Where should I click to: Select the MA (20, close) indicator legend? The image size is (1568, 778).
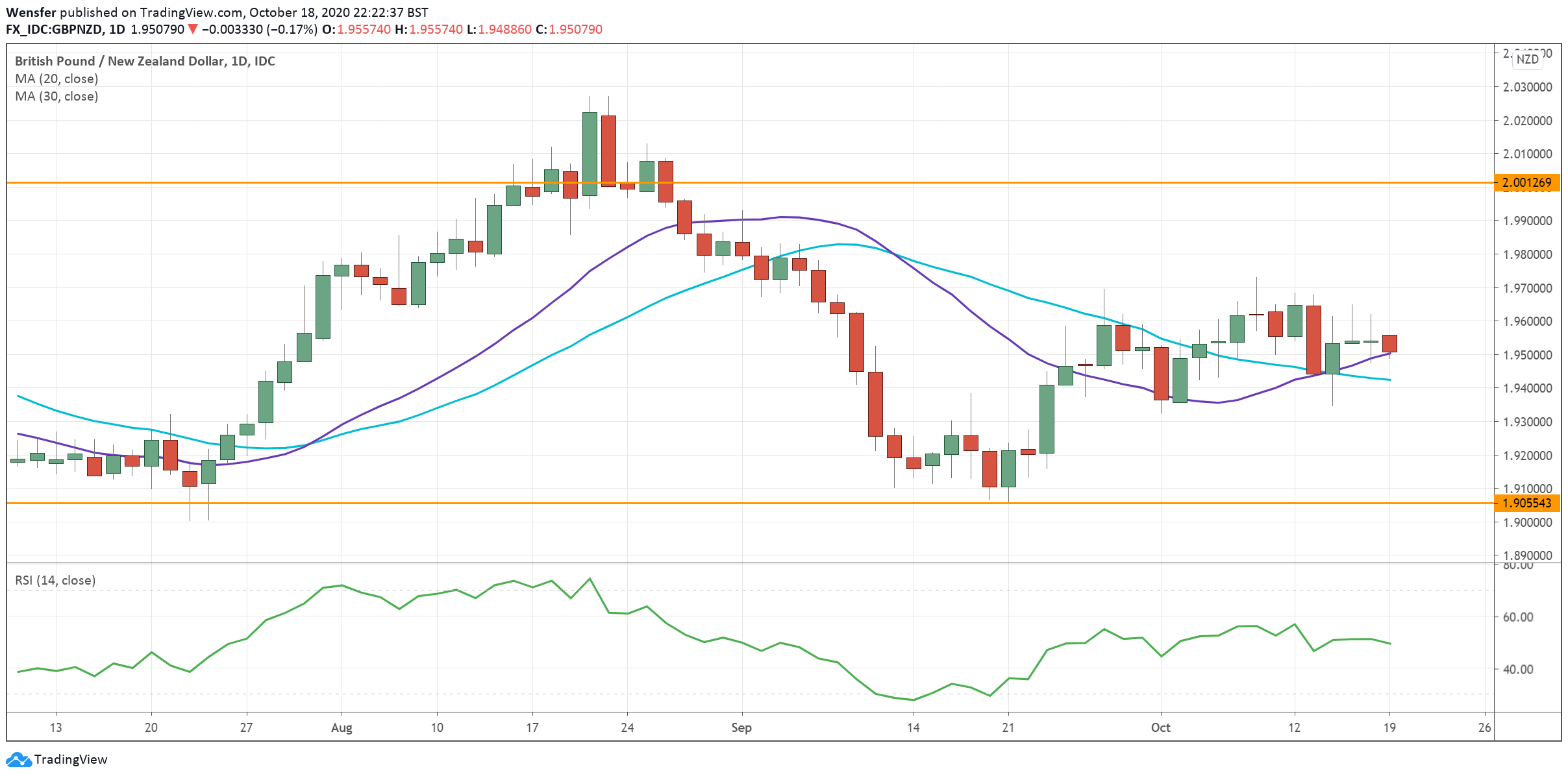tap(56, 79)
